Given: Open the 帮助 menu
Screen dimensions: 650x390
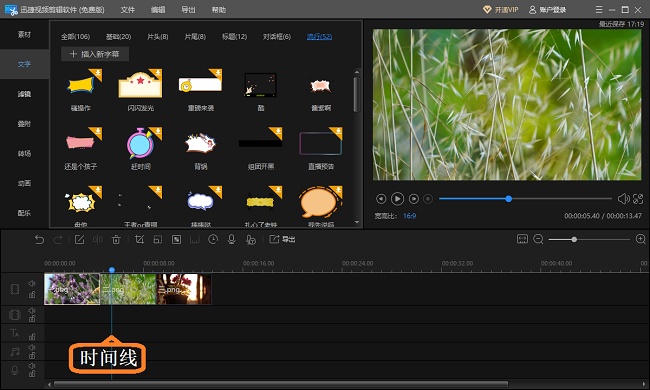Looking at the screenshot, I should tap(218, 10).
